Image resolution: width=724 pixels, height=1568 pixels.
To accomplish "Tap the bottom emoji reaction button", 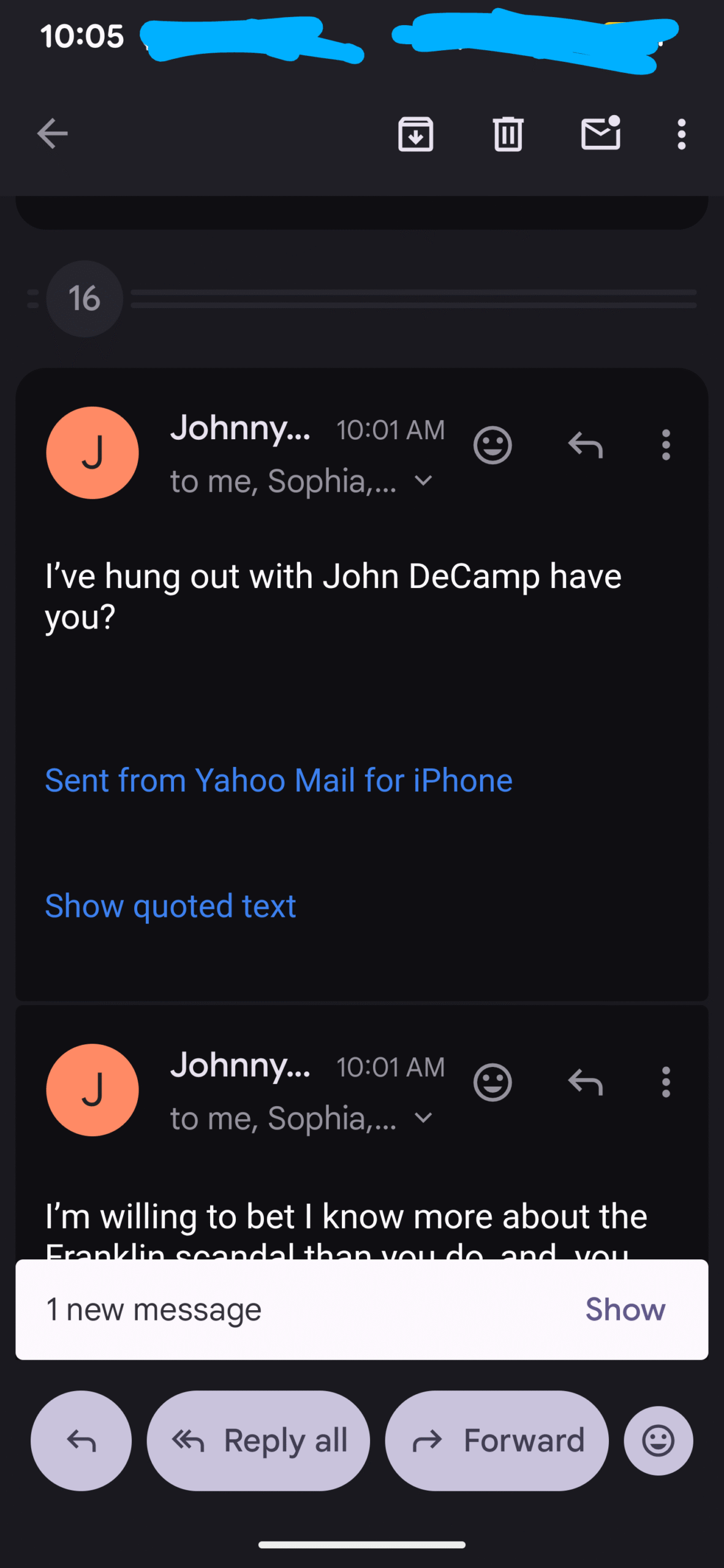I will (658, 1441).
